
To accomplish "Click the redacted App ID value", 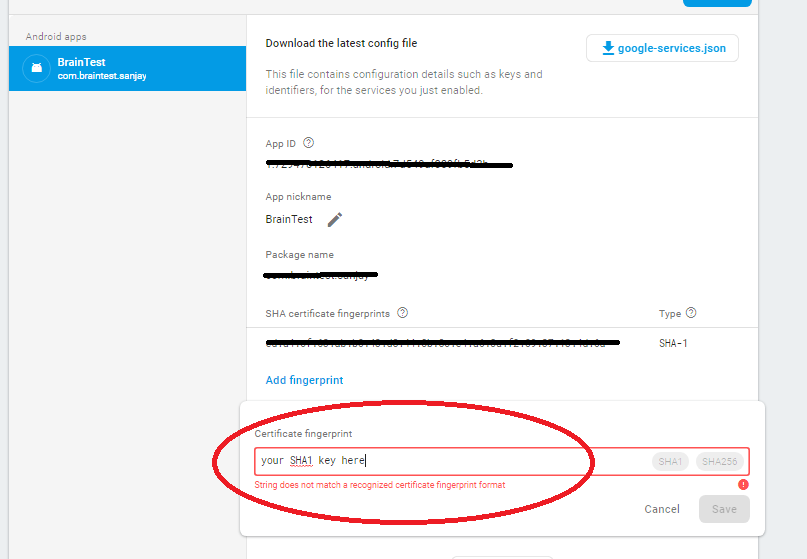I will [389, 163].
